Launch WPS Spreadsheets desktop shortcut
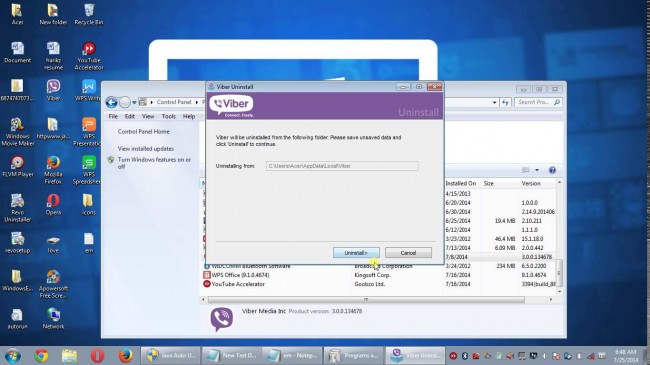Screen dimensions: 650x365 87,170
